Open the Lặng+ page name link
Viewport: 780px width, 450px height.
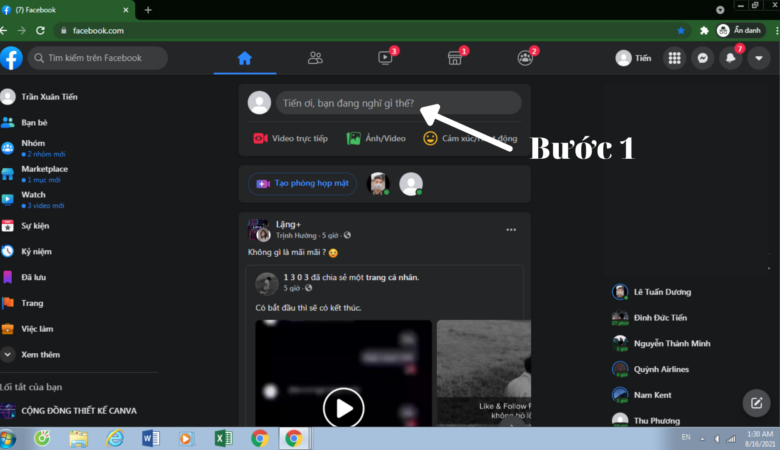pos(289,224)
